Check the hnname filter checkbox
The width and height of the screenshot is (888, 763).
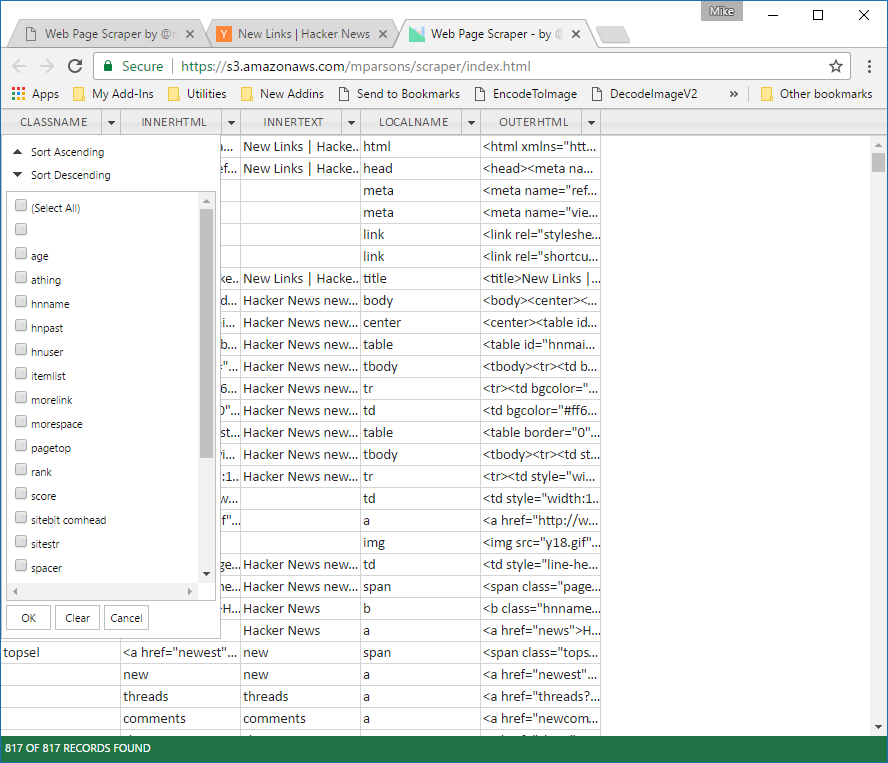(21, 301)
